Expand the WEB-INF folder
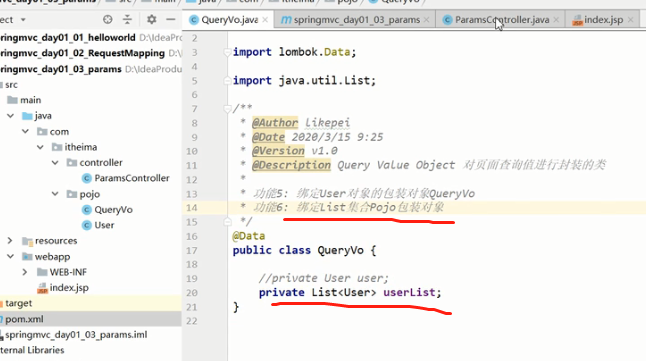Image resolution: width=646 pixels, height=361 pixels. (x=25, y=272)
